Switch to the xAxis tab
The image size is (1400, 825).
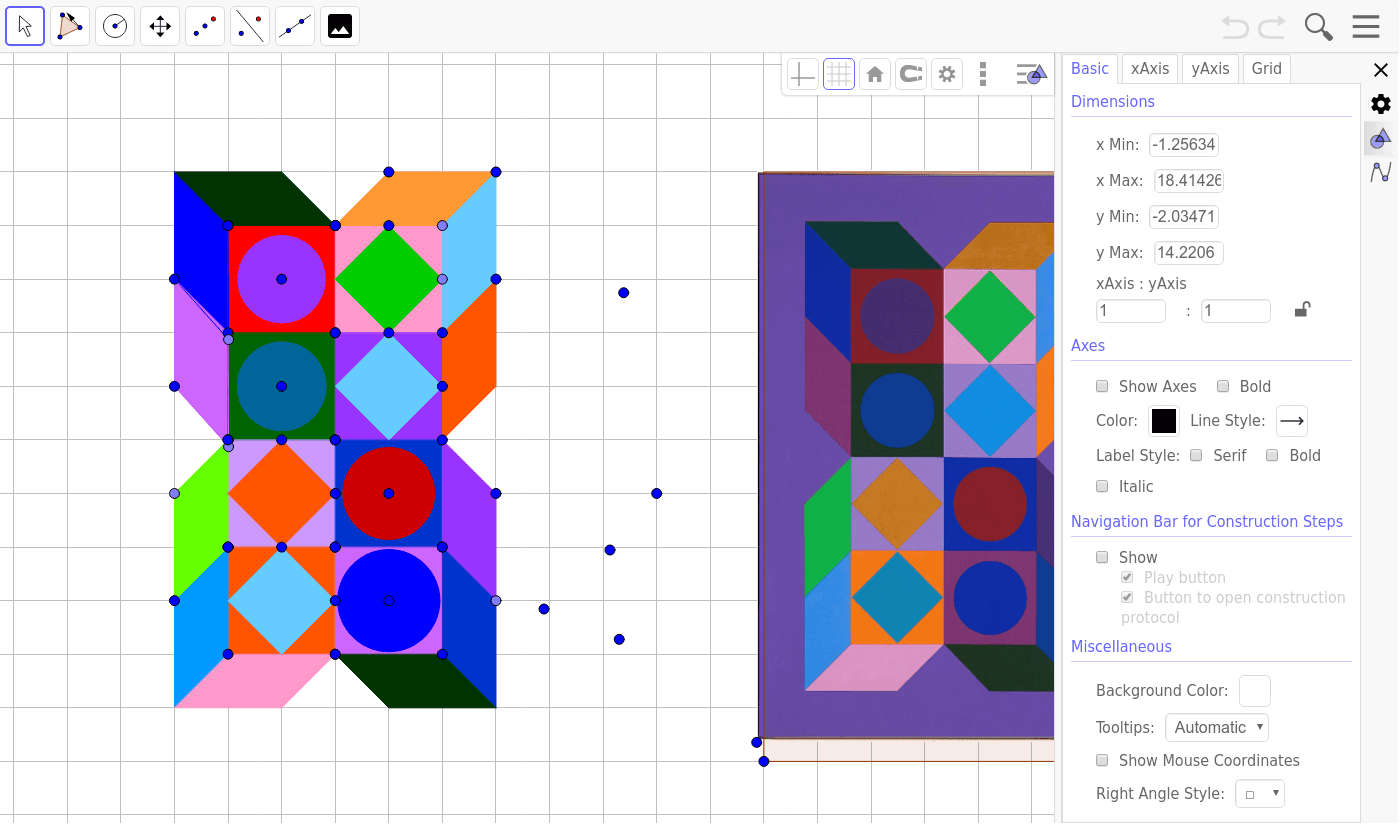[1150, 69]
